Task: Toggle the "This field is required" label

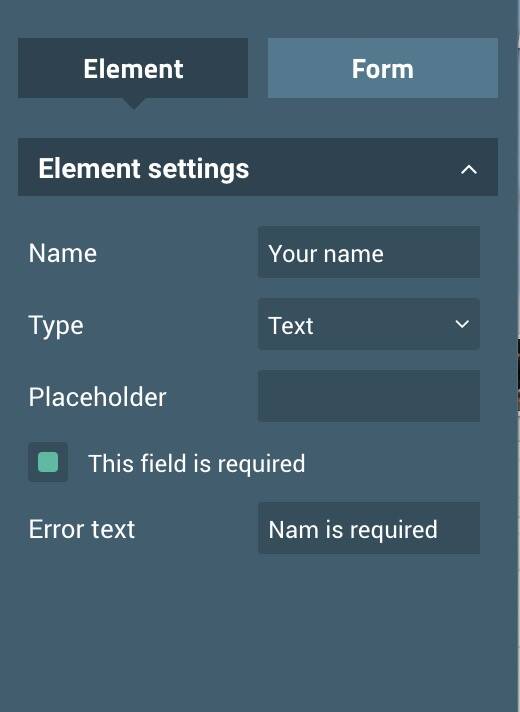Action: tap(197, 464)
